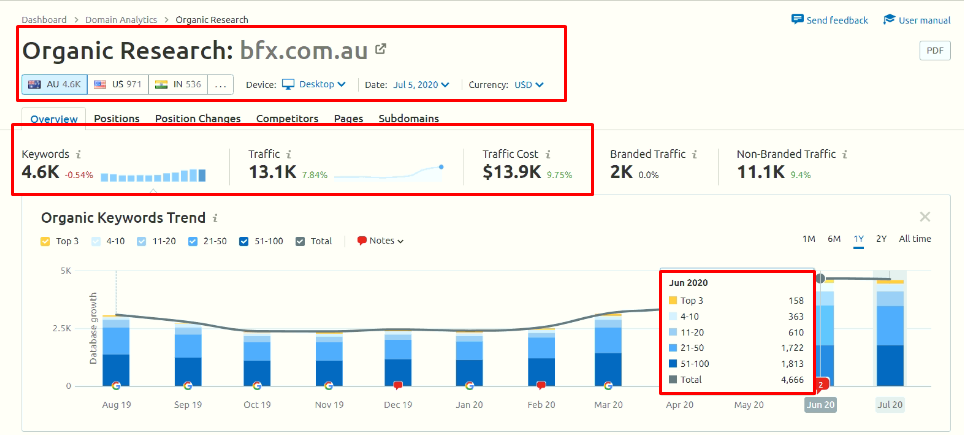Toggle the 21-50 positions checkbox
This screenshot has height=435, width=964.
(192, 241)
